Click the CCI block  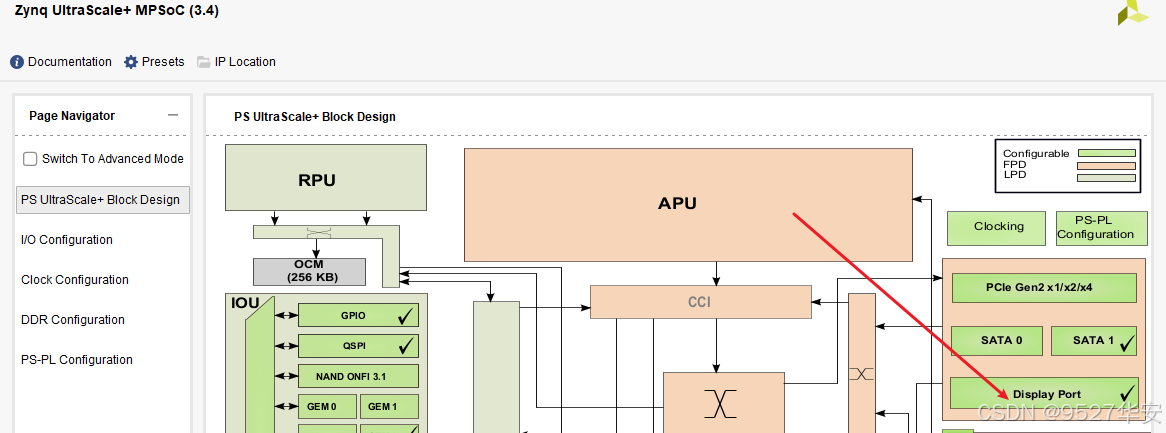pos(700,302)
